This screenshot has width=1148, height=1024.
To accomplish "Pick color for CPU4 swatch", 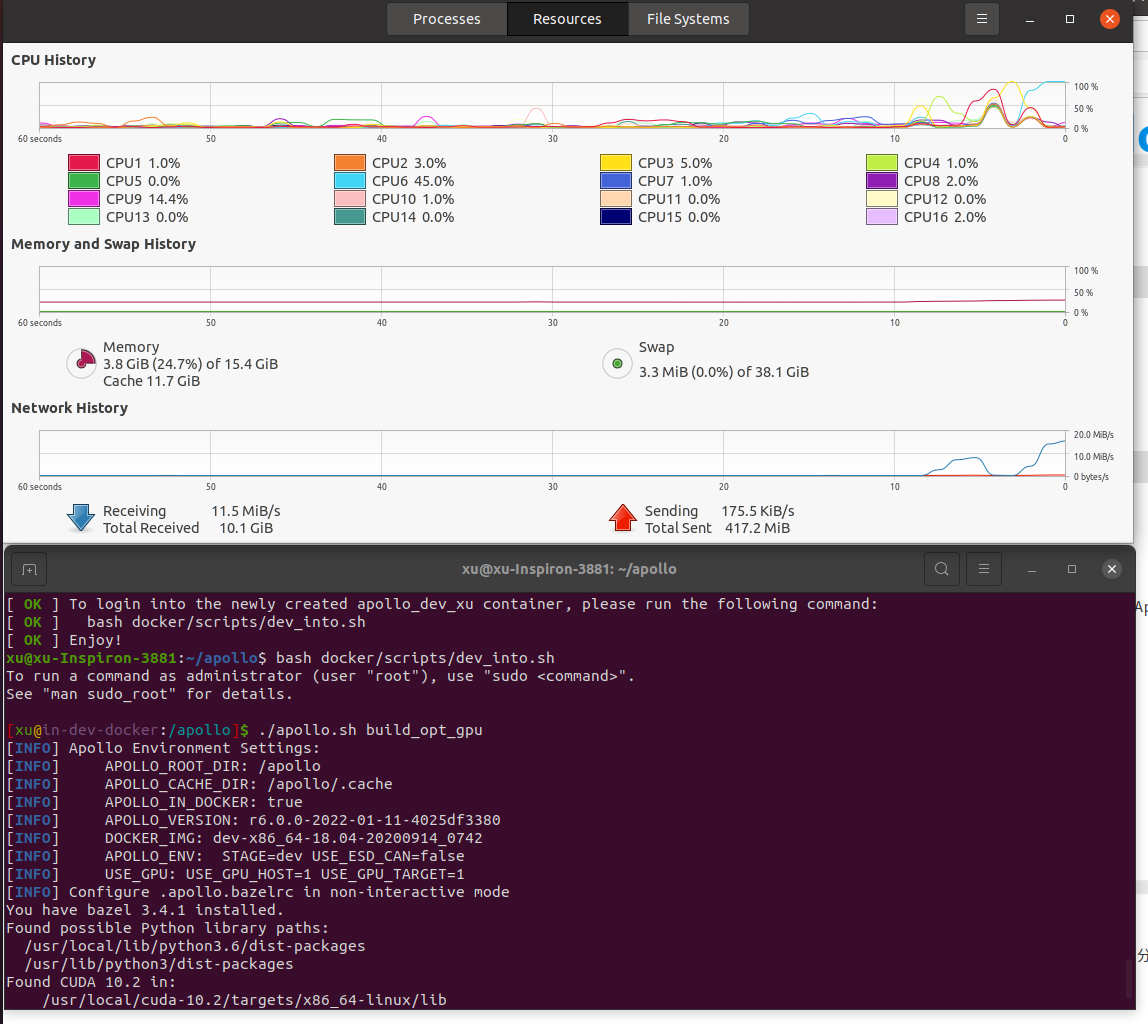I will [x=882, y=162].
